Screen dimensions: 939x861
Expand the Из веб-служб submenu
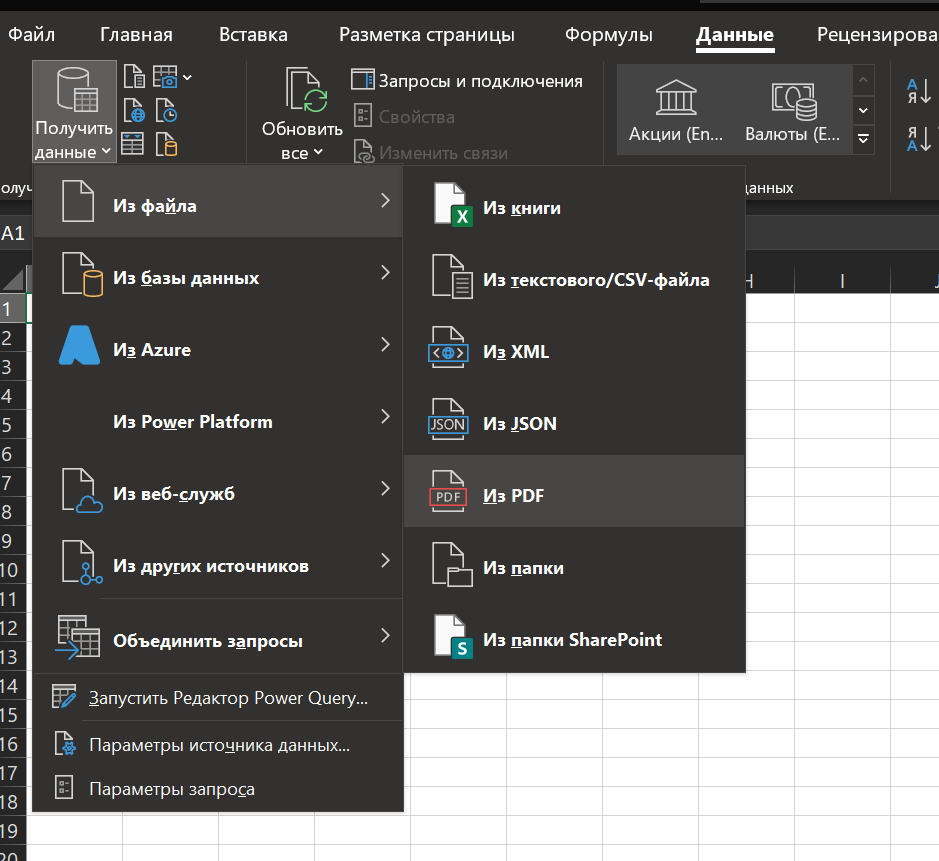(218, 490)
